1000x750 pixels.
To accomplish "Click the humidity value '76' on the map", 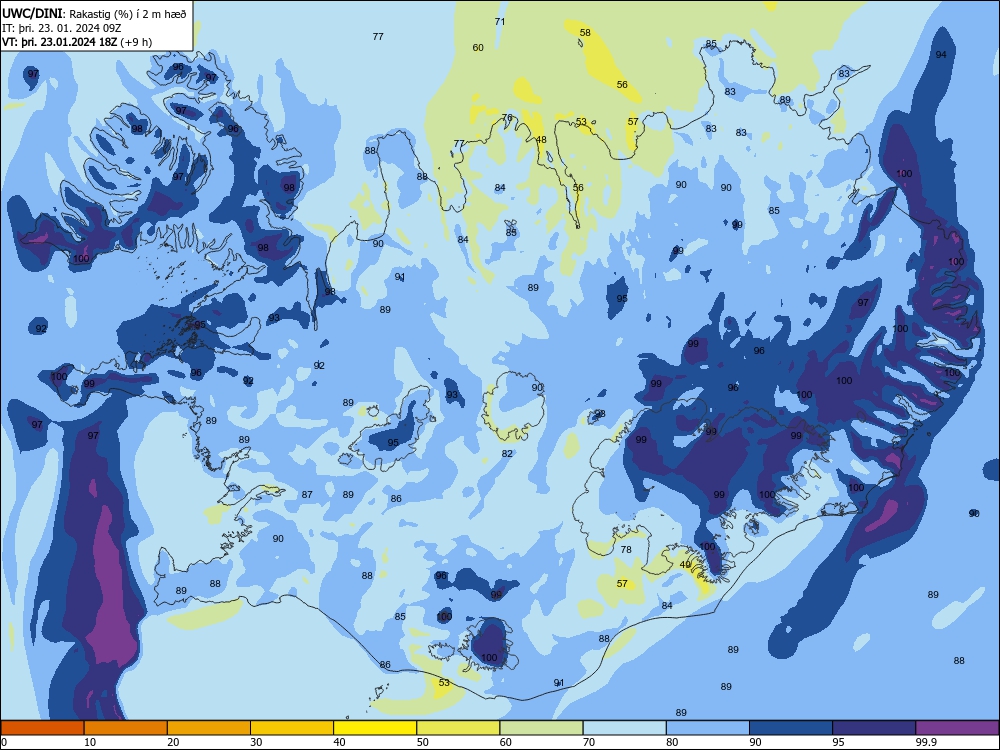I will [507, 117].
